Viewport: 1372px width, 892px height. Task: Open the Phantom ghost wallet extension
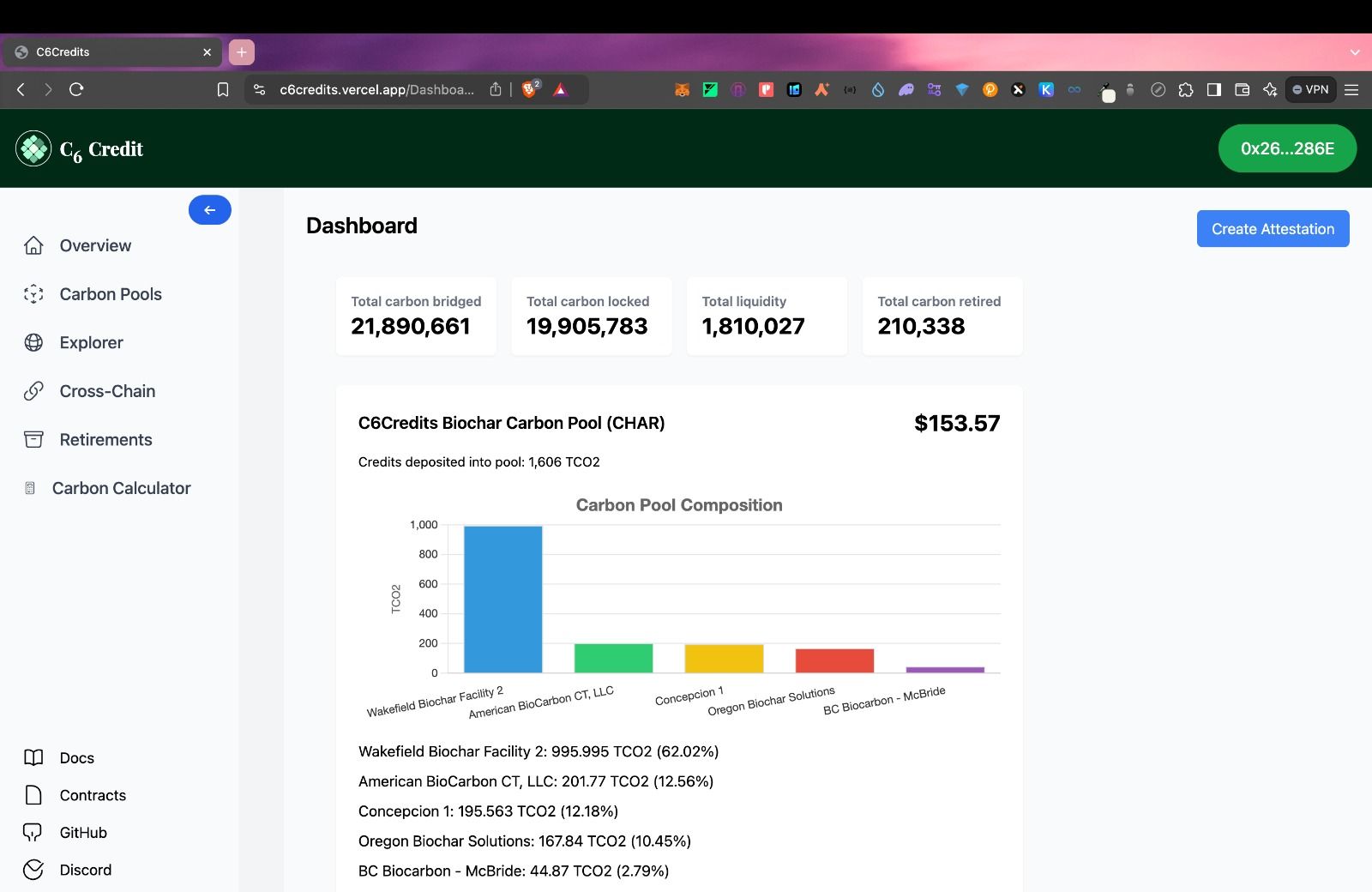(x=906, y=89)
